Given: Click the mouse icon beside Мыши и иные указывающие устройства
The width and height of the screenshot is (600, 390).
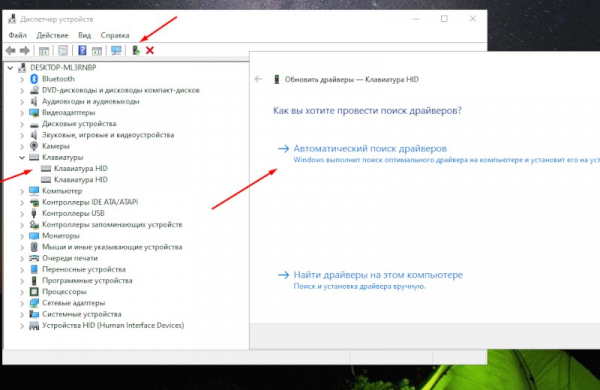Looking at the screenshot, I should tap(34, 247).
